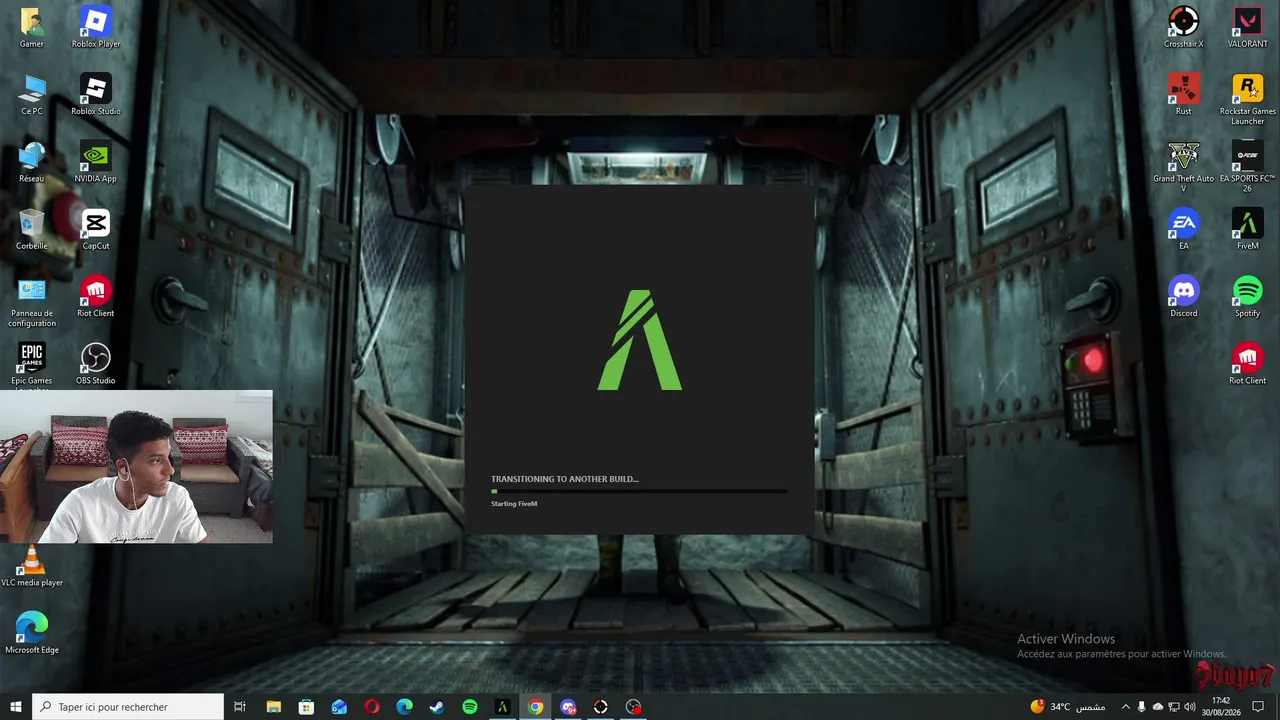
Task: Open Panneau de configuration icon
Action: click(32, 301)
